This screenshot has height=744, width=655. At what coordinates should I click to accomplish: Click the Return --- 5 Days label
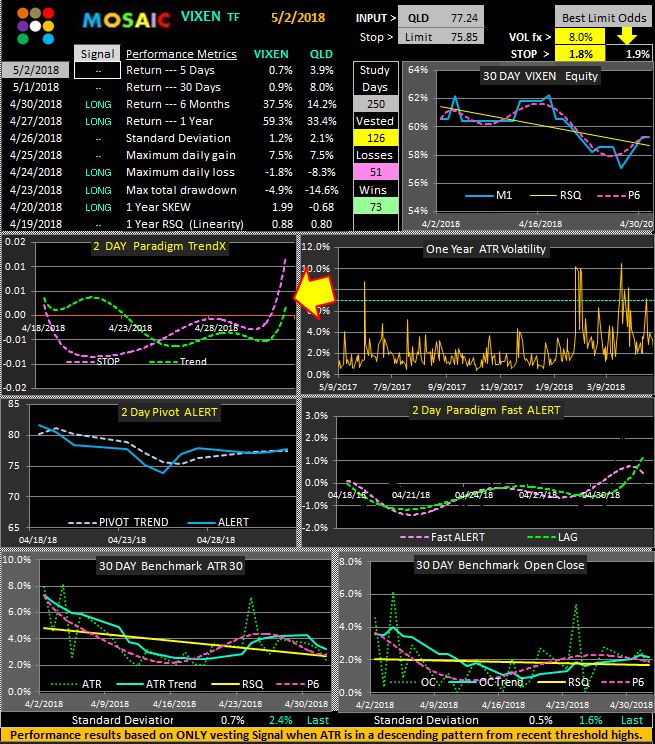pos(170,70)
